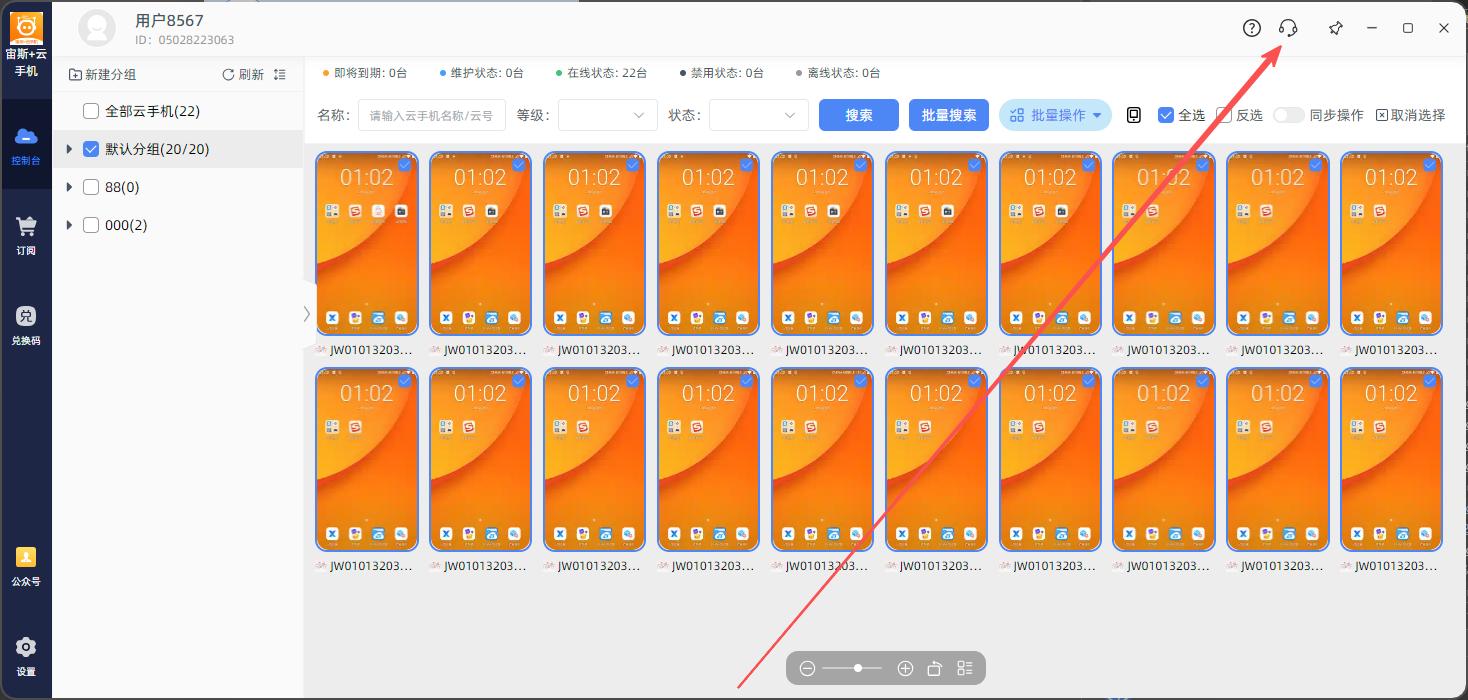This screenshot has width=1468, height=700.
Task: Click the user avatar picture
Action: point(97,29)
